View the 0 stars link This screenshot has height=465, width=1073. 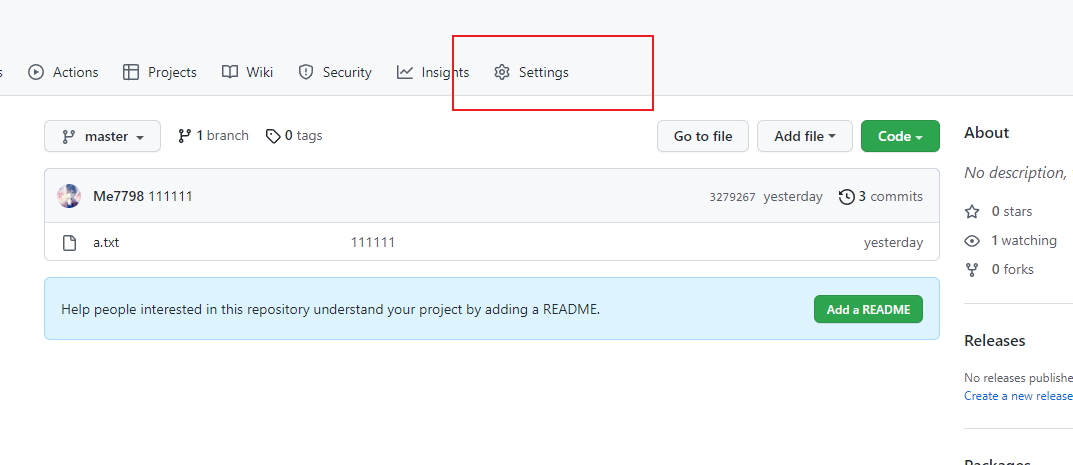pos(998,211)
